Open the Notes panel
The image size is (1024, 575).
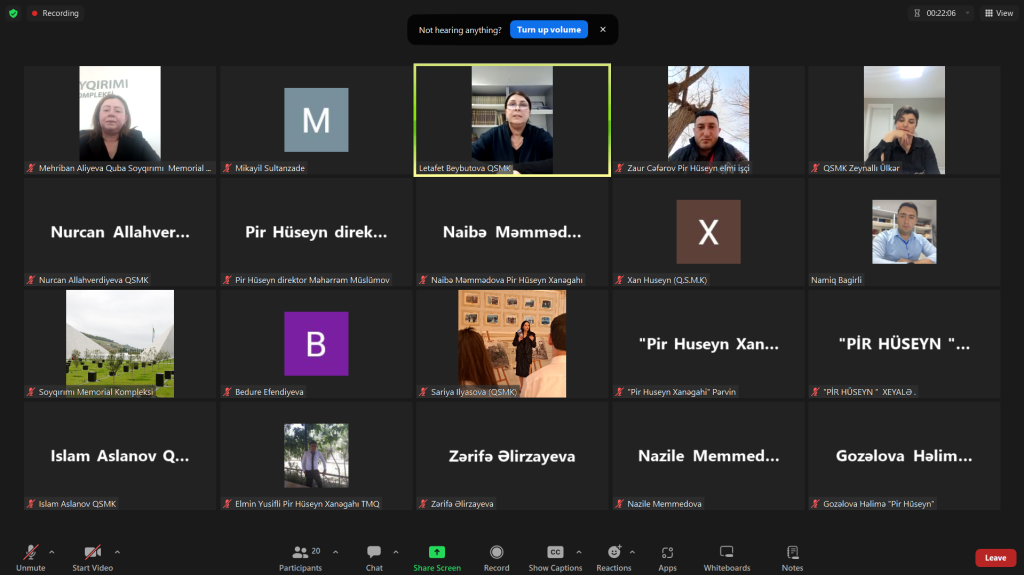[x=792, y=558]
